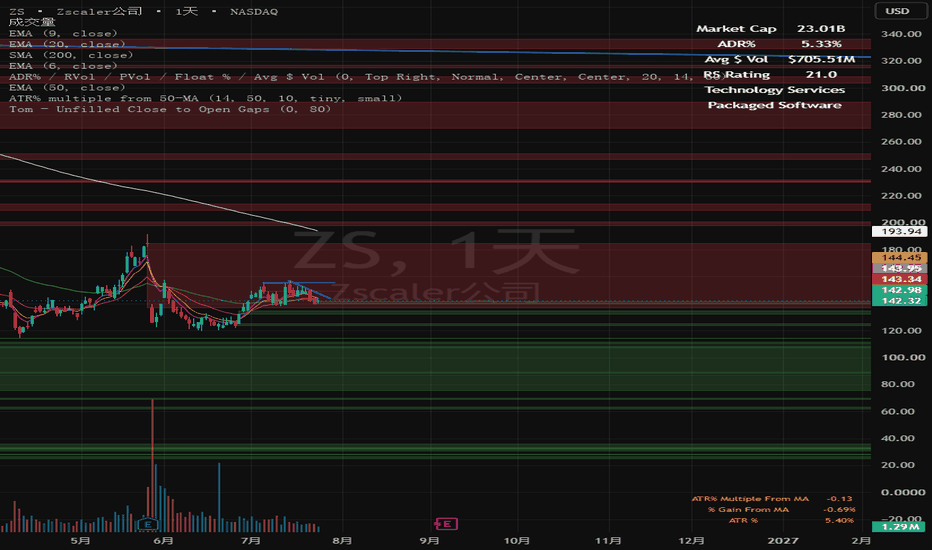Select the EMA (9, close) indicator legend
The height and width of the screenshot is (550, 932).
pos(63,33)
